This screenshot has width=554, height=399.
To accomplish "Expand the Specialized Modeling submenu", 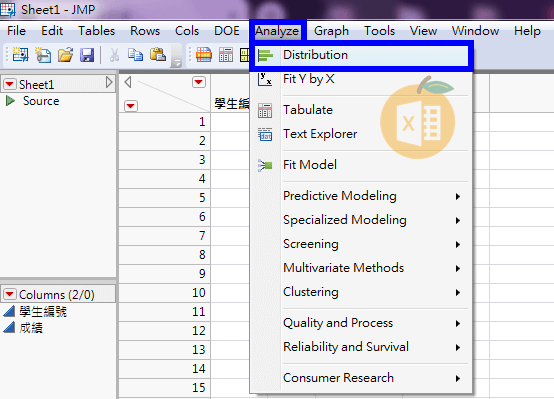I will click(x=458, y=221).
